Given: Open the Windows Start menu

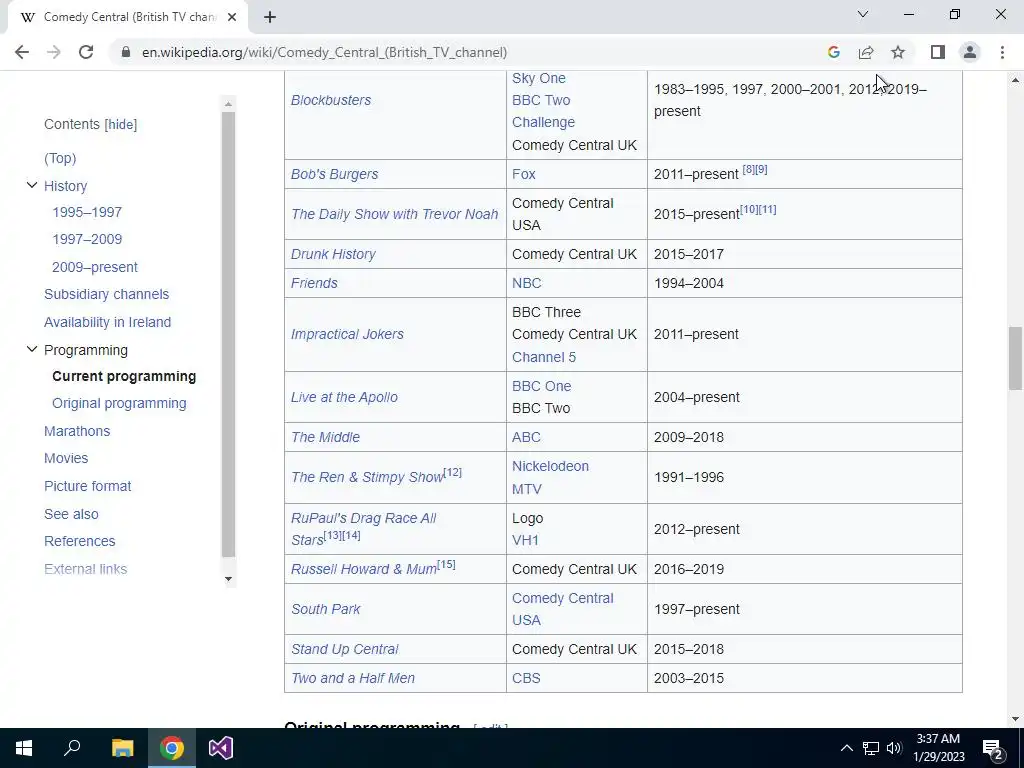Looking at the screenshot, I should 24,748.
